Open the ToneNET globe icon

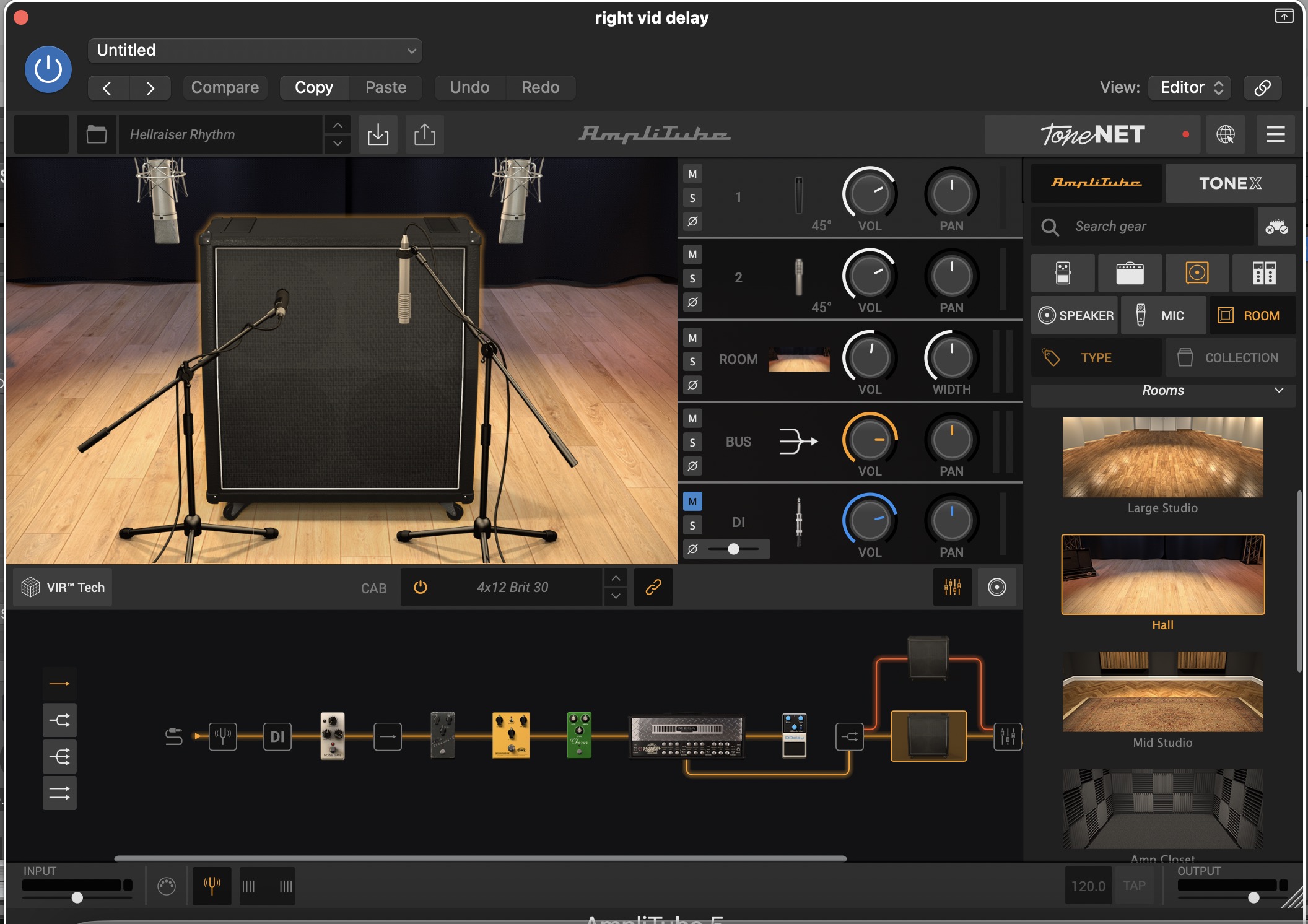coord(1225,134)
